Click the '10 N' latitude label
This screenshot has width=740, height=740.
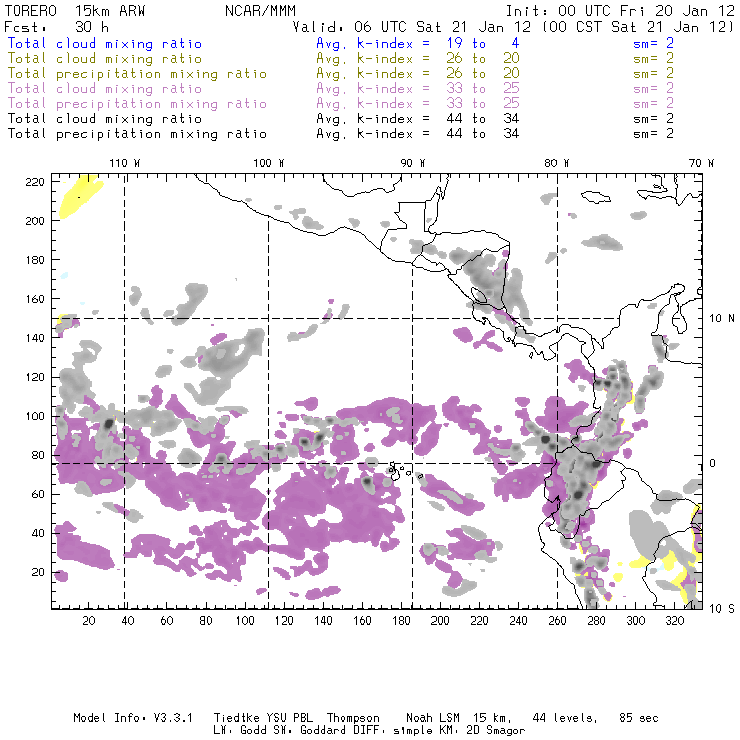pyautogui.click(x=722, y=319)
